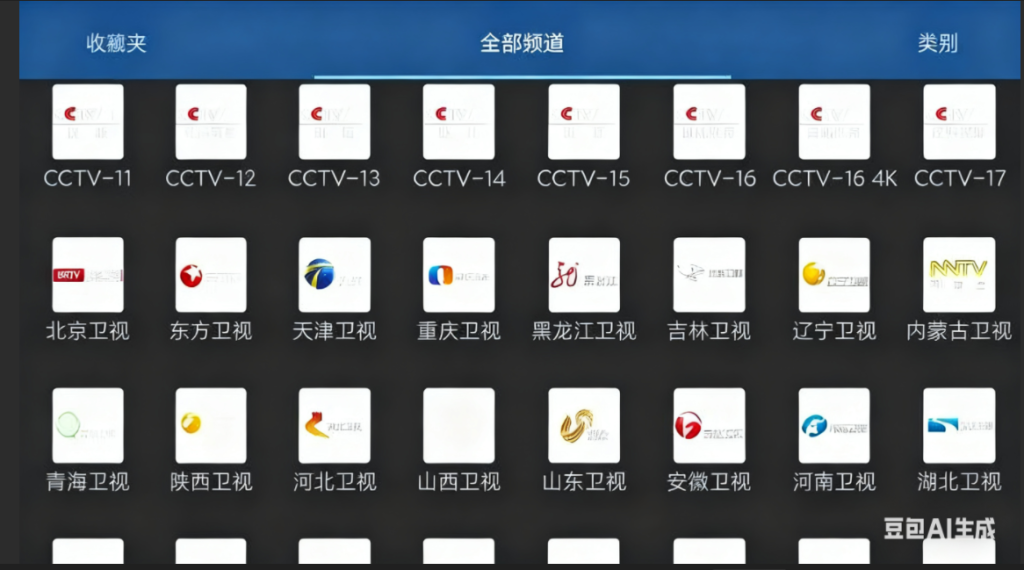
Task: Select the CCTV-12 channel icon
Action: 211,121
